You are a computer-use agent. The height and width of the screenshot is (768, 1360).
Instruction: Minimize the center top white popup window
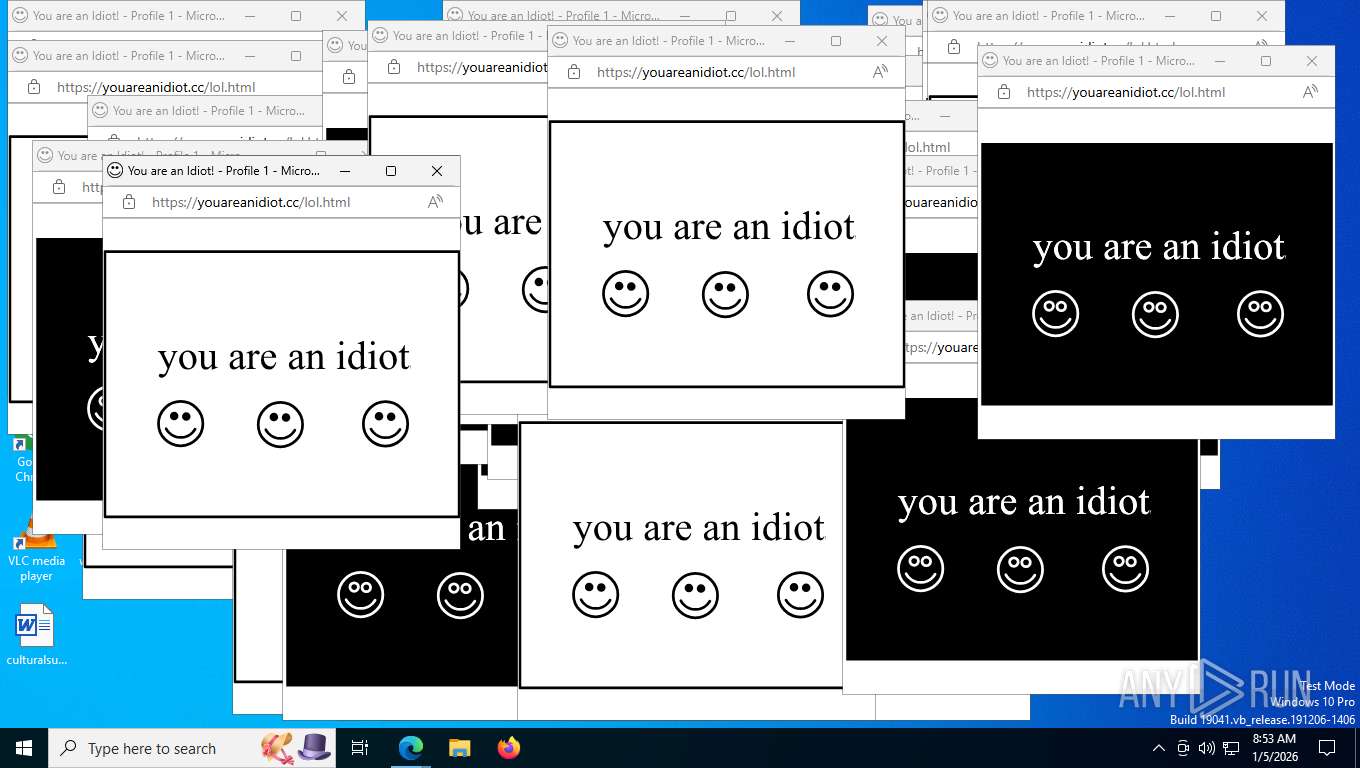click(790, 41)
